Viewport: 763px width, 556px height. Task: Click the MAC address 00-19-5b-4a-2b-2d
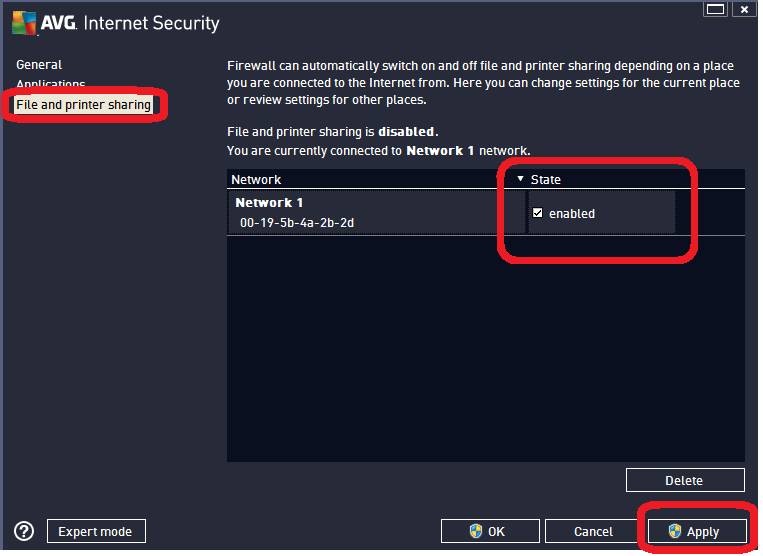coord(296,223)
